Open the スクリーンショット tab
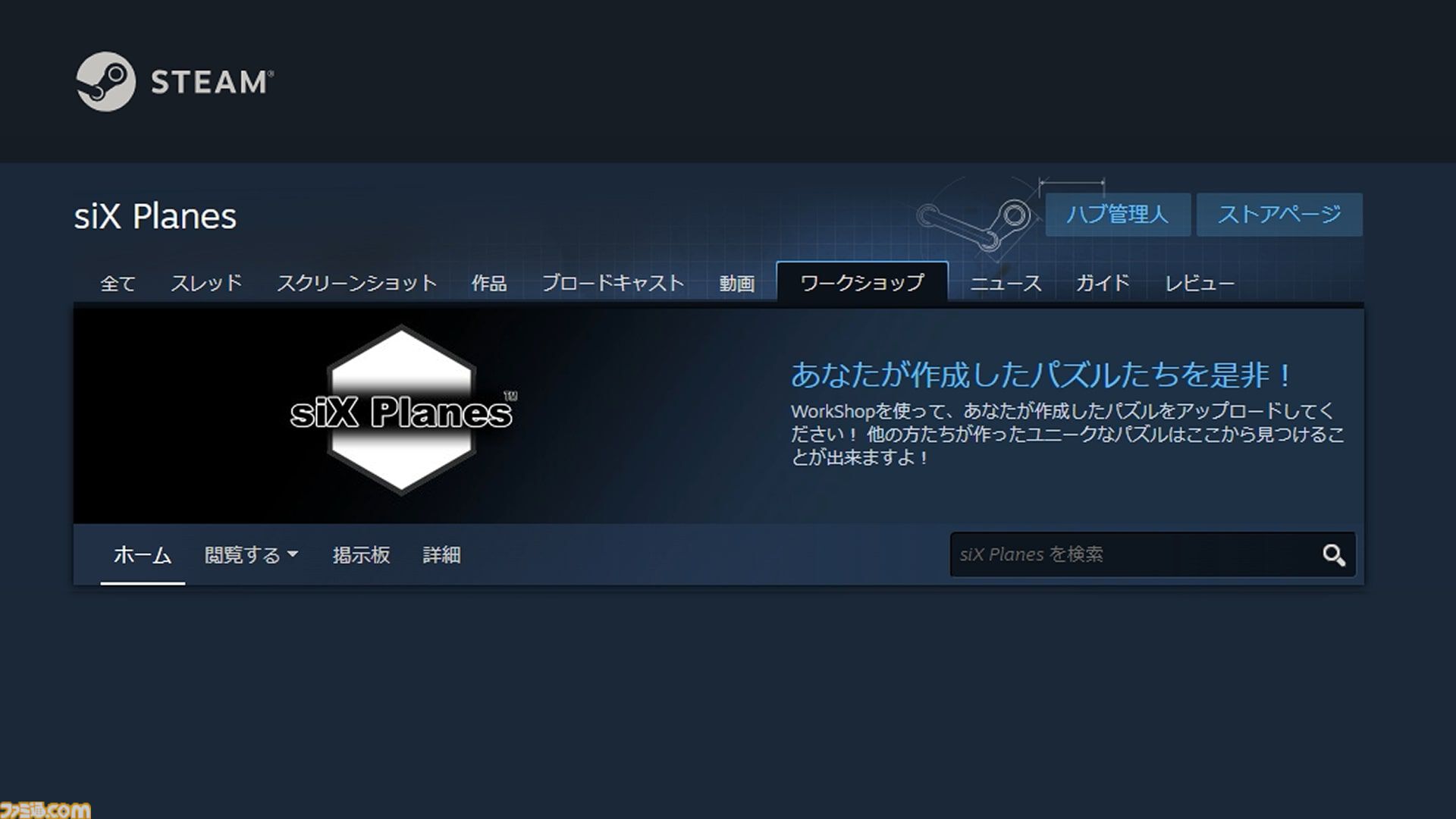 tap(356, 284)
